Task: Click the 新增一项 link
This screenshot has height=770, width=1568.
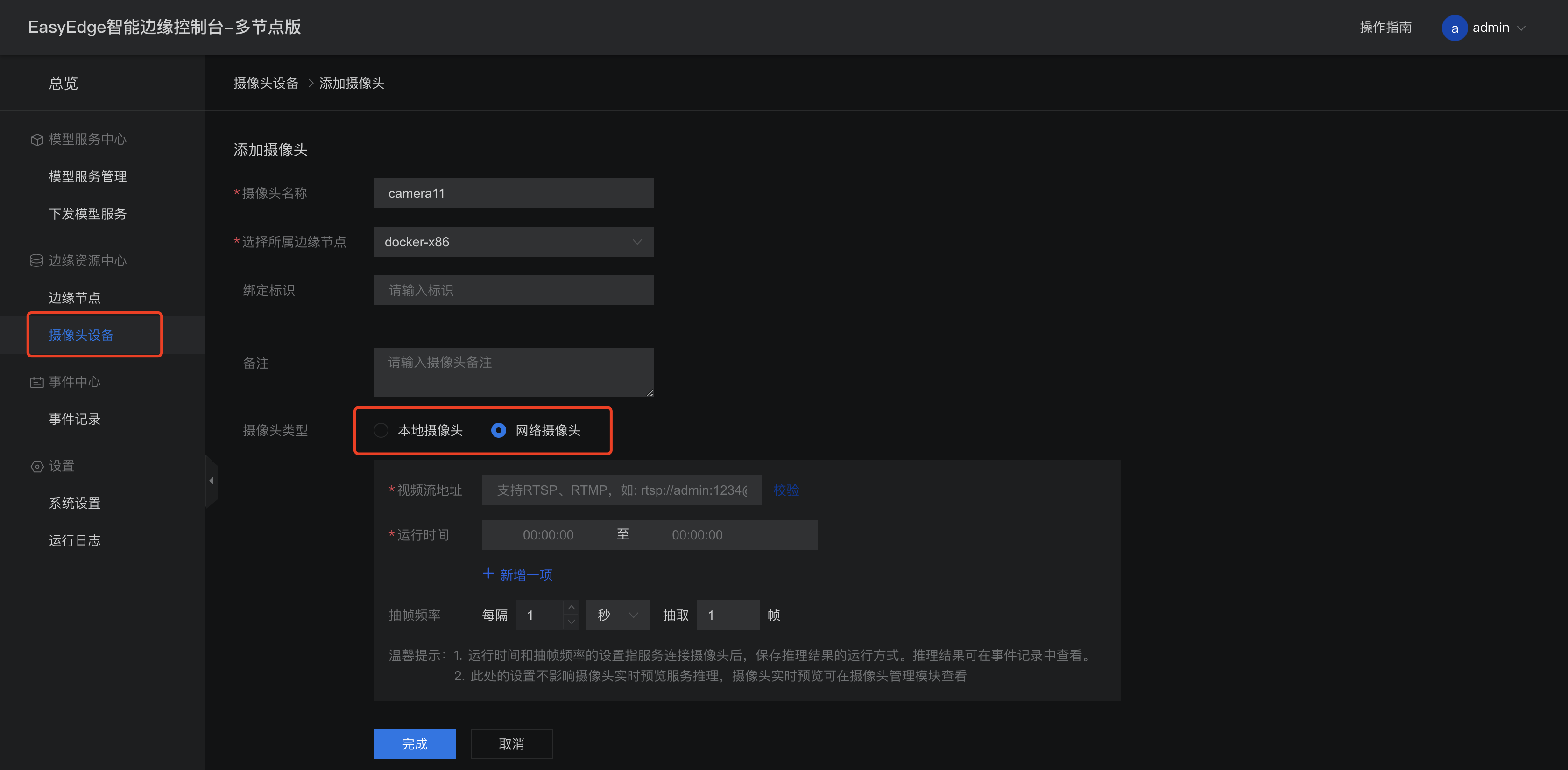Action: pos(526,575)
